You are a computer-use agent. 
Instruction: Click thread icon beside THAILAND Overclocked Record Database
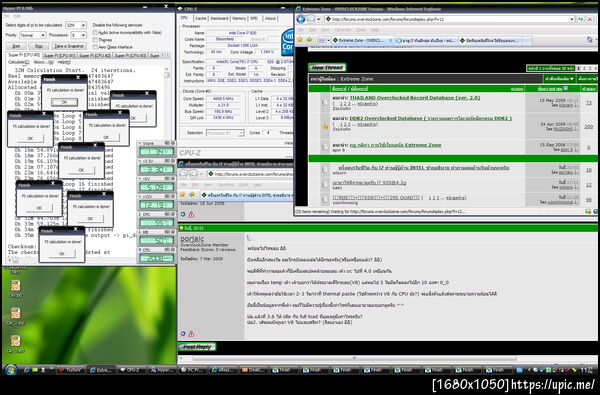point(325,103)
